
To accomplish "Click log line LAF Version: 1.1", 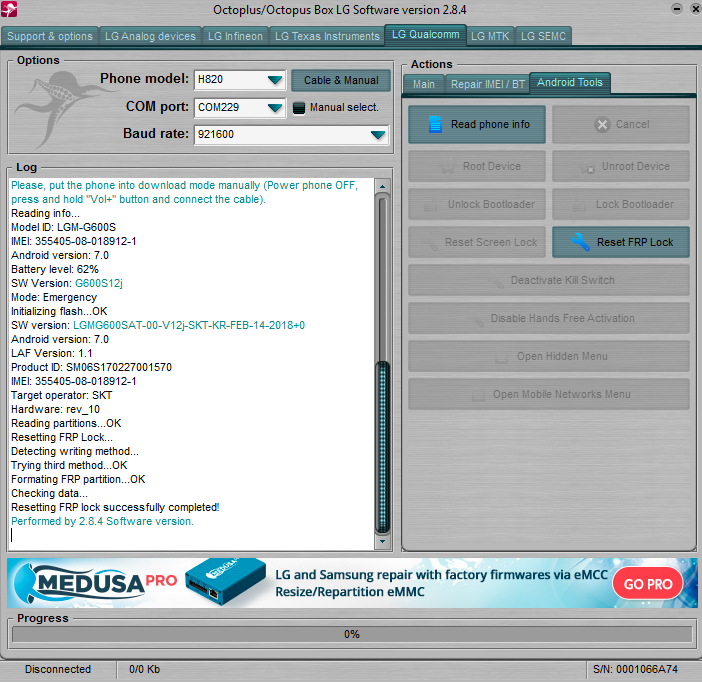I will [x=51, y=353].
